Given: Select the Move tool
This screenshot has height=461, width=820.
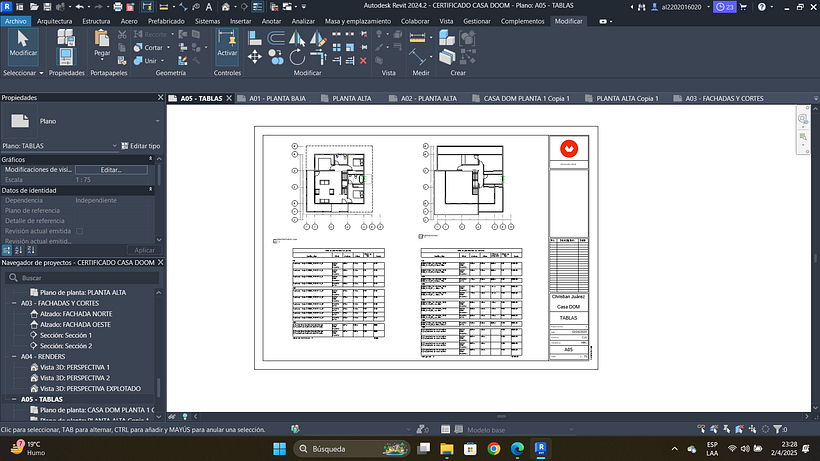Looking at the screenshot, I should pos(255,56).
